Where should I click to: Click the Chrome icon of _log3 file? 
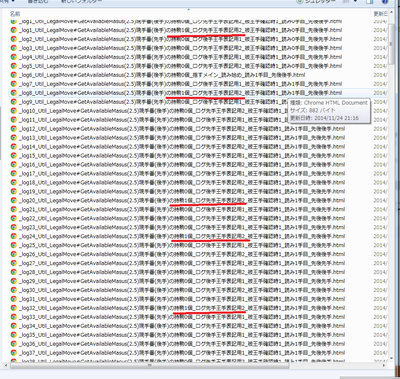[x=14, y=48]
